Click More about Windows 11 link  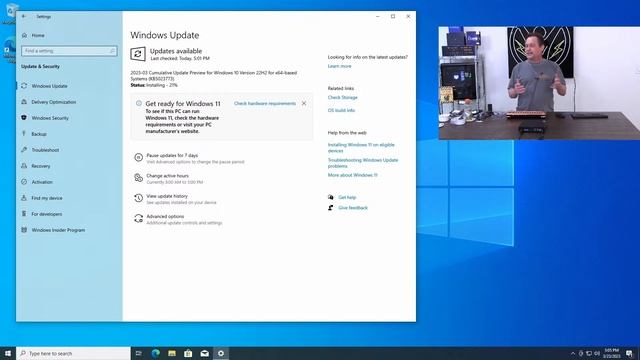click(x=352, y=175)
